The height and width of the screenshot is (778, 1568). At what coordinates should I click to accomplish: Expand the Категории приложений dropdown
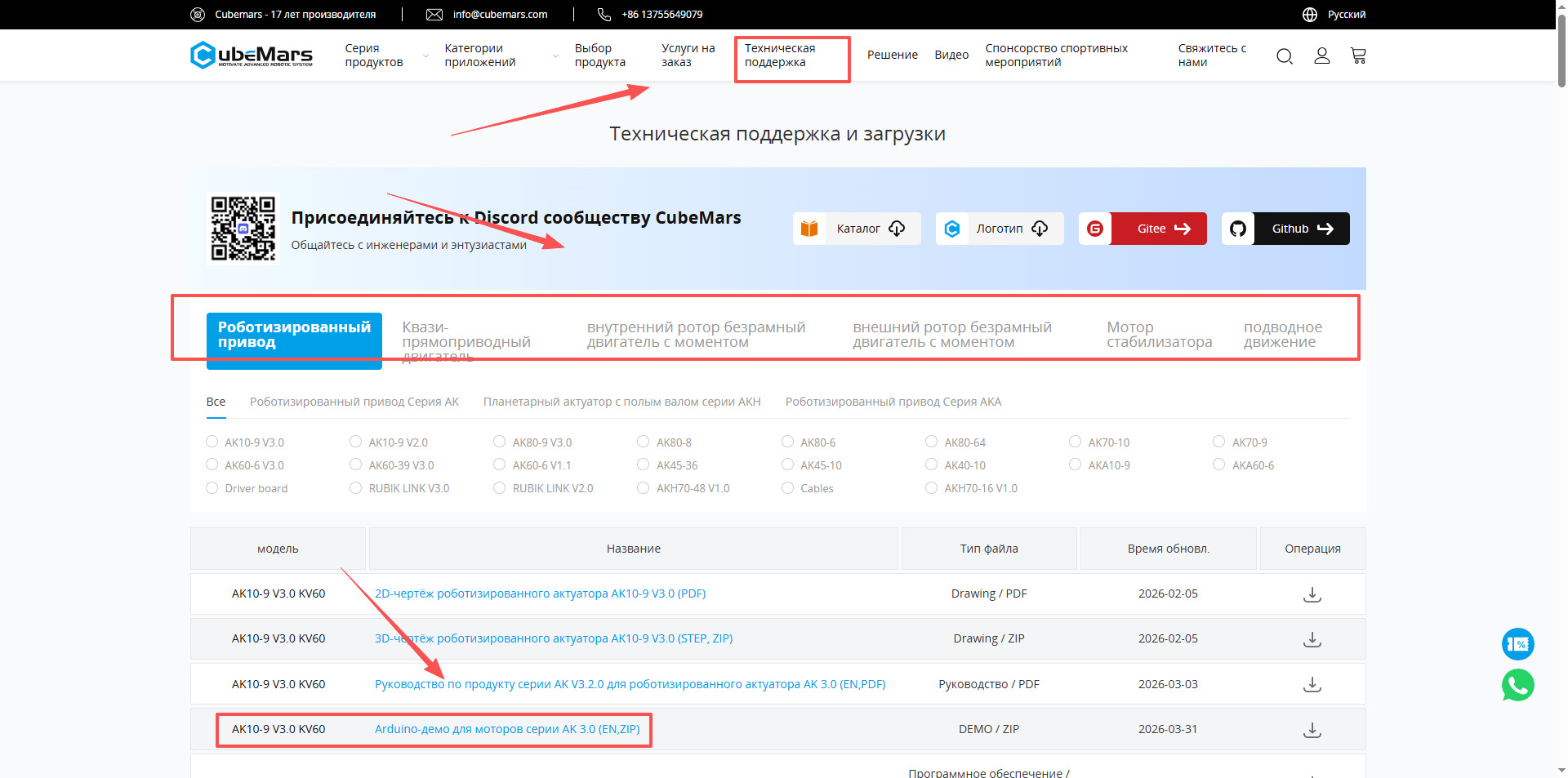(500, 56)
